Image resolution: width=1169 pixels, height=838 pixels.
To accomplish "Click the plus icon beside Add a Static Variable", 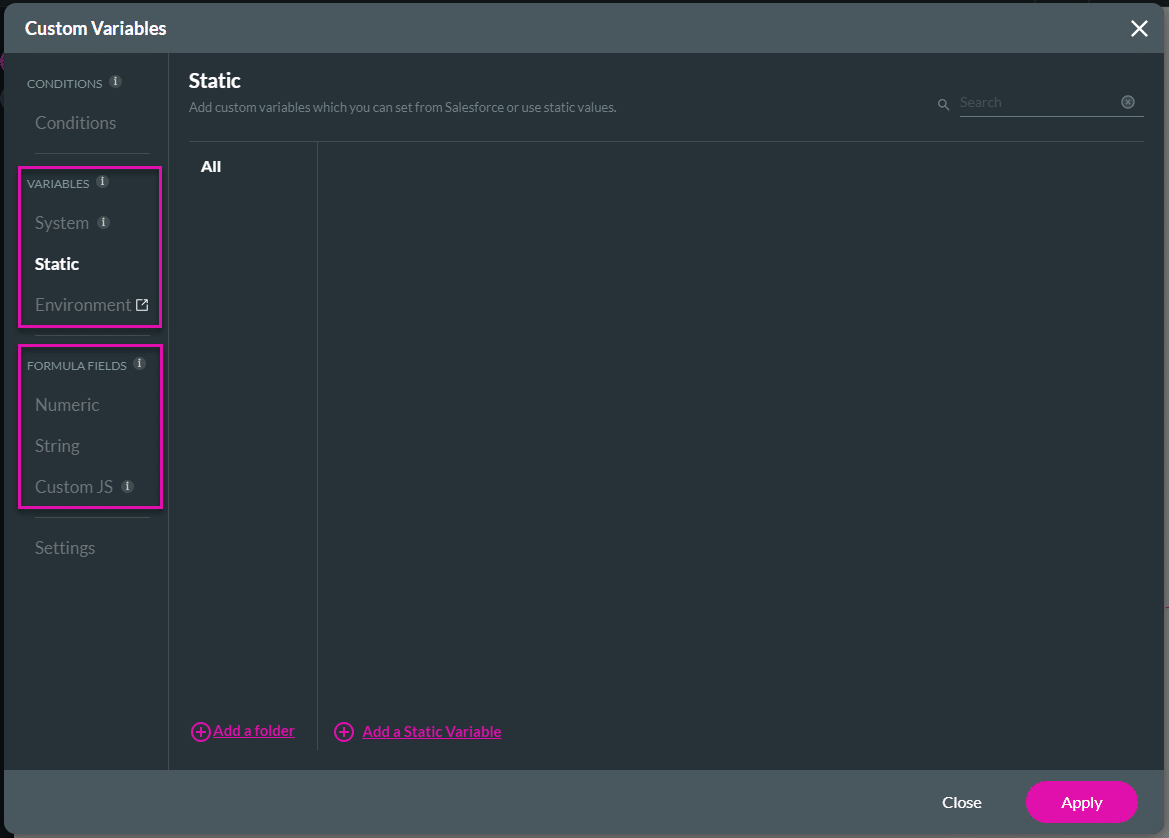I will [x=344, y=732].
